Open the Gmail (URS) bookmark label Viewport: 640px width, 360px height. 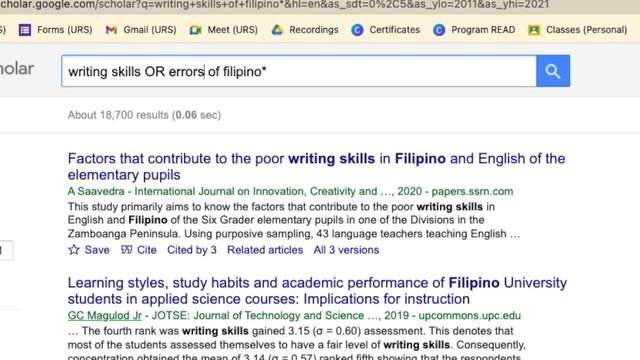150,30
